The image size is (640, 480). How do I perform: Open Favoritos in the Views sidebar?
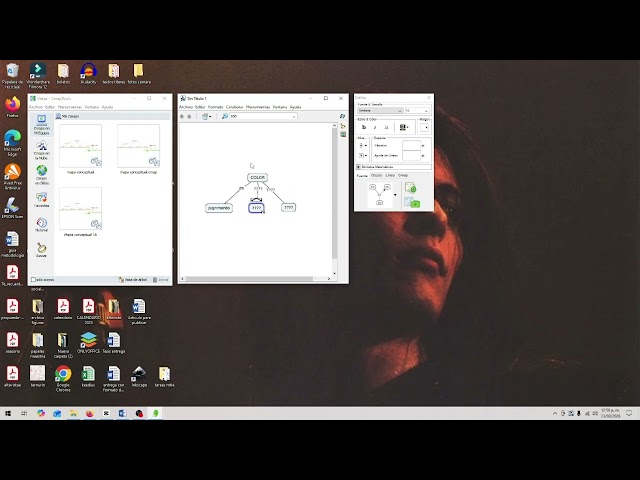(x=41, y=200)
